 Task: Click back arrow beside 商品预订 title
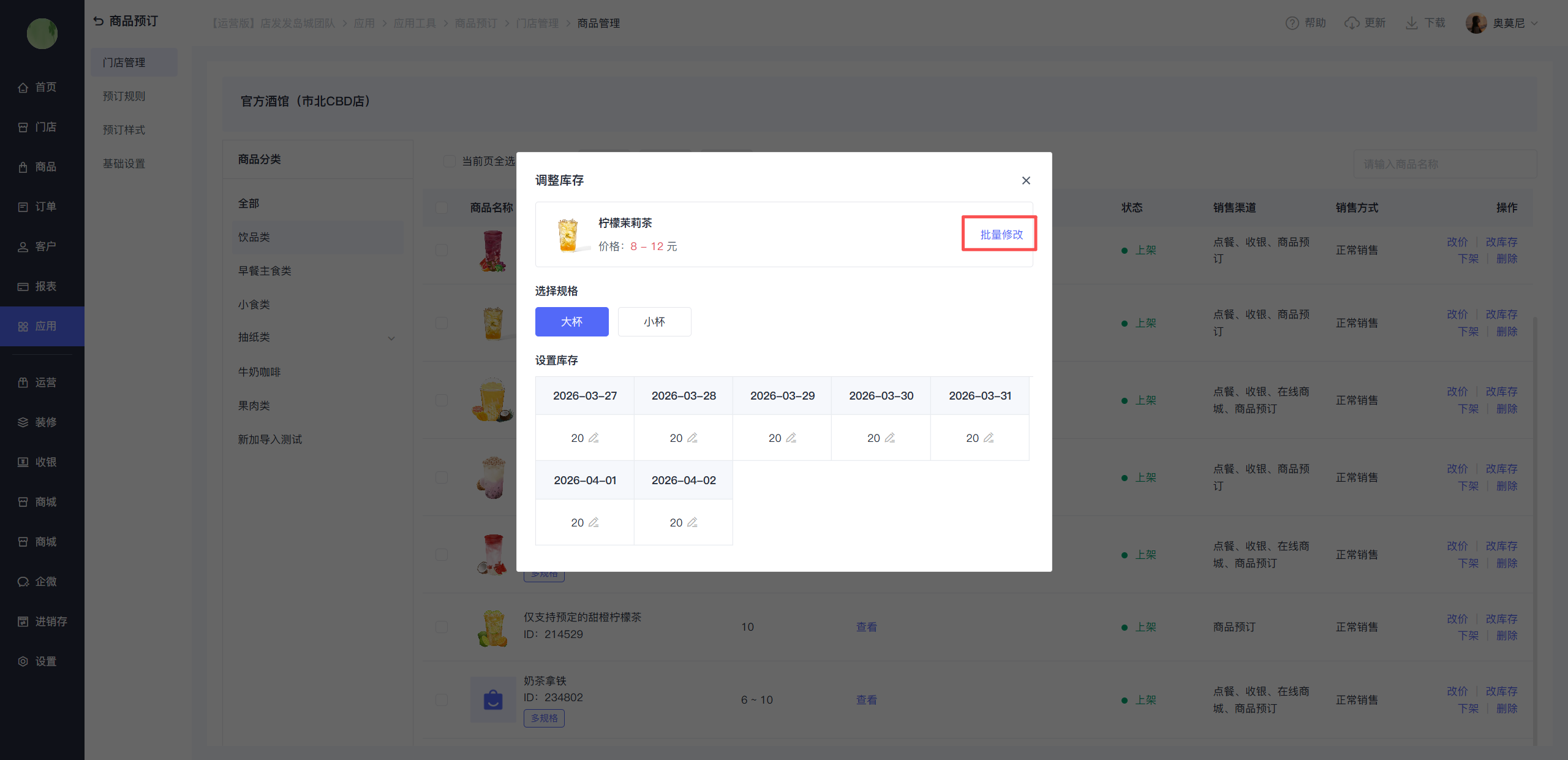click(x=99, y=21)
